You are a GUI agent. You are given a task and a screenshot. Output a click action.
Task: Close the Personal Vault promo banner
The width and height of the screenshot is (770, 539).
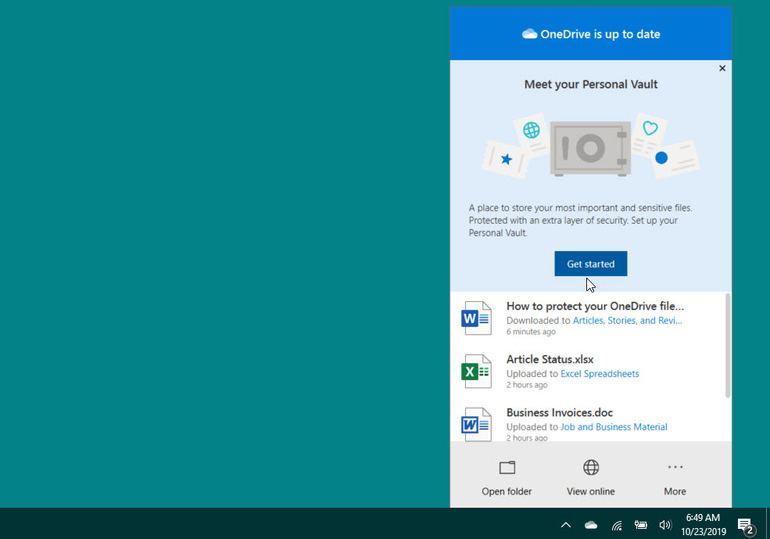click(x=722, y=68)
